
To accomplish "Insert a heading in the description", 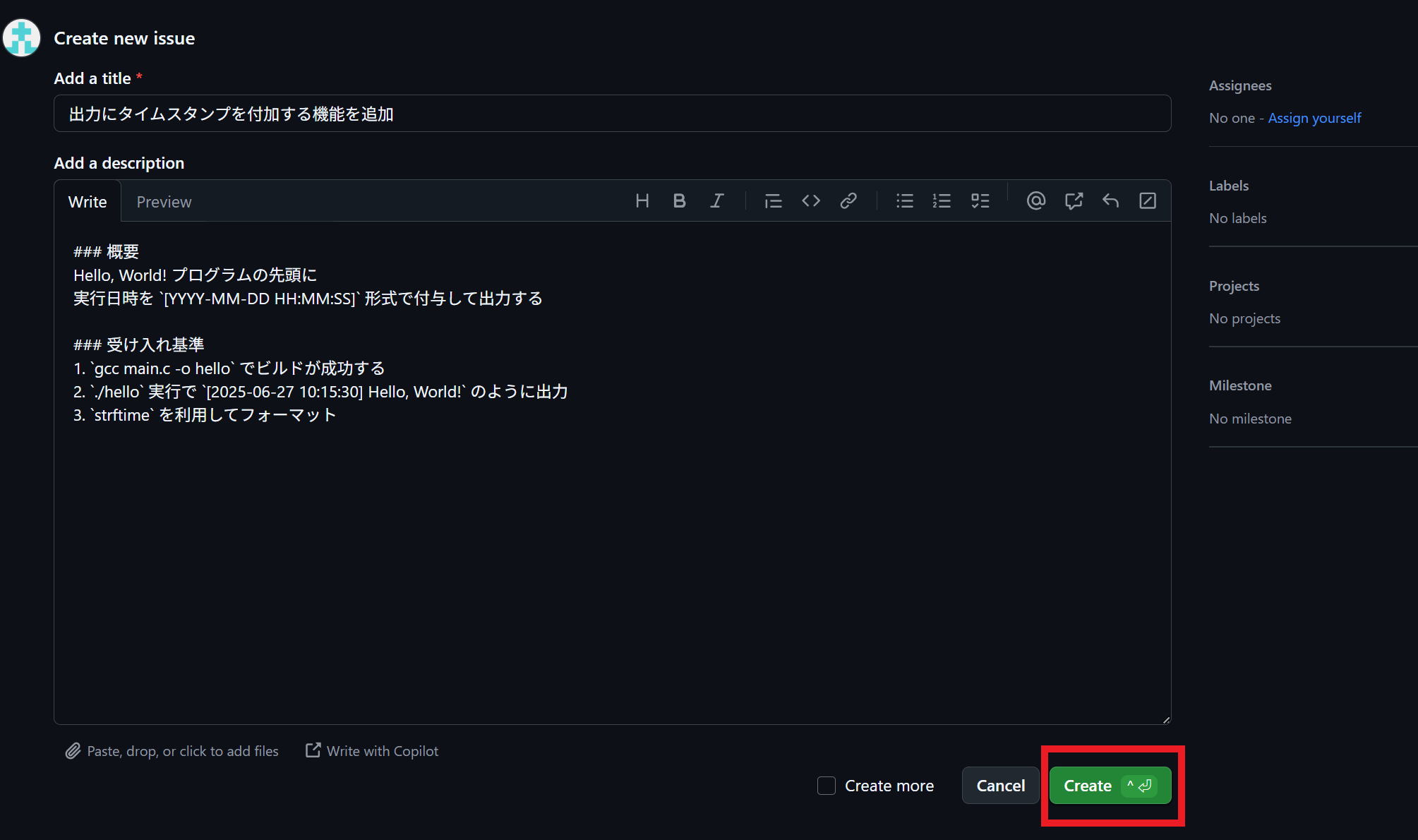I will click(642, 200).
